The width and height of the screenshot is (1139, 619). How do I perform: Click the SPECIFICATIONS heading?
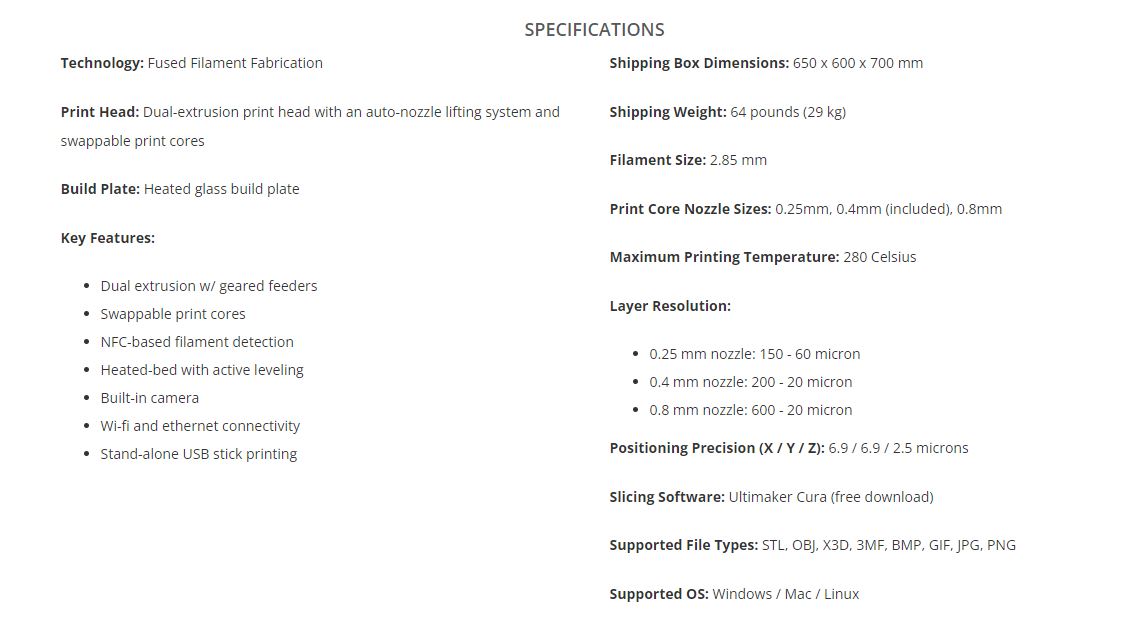(594, 30)
